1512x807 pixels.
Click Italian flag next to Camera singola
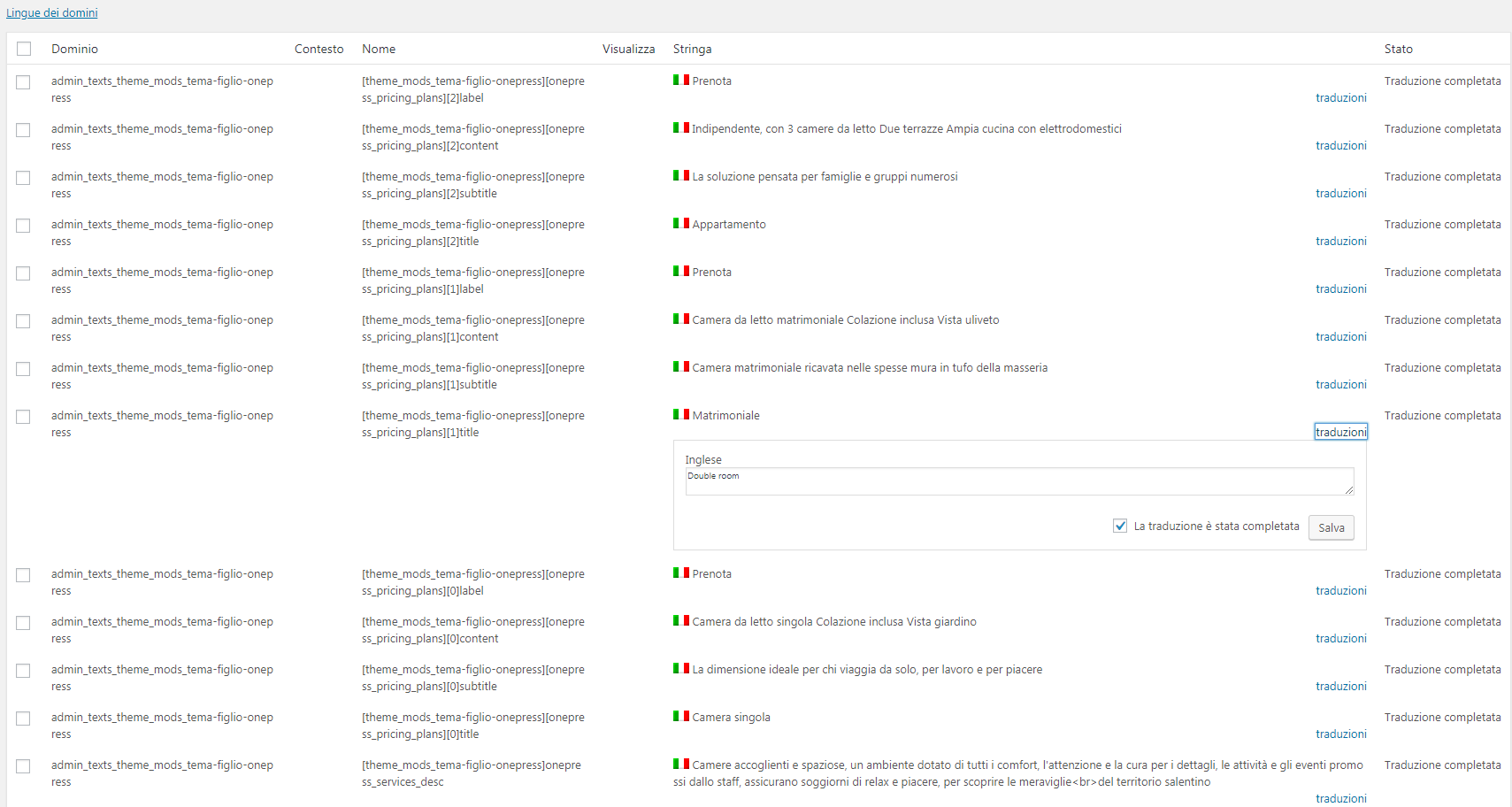click(680, 716)
